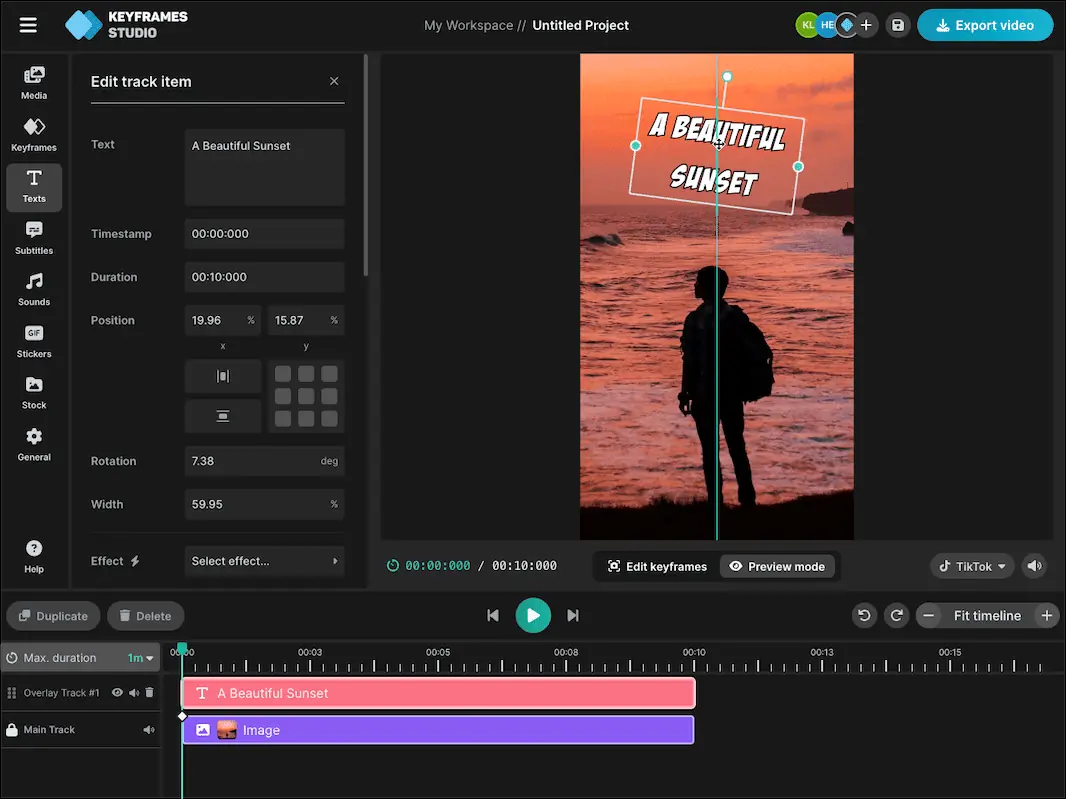The height and width of the screenshot is (799, 1066).
Task: Open the General settings panel
Action: pos(34,444)
